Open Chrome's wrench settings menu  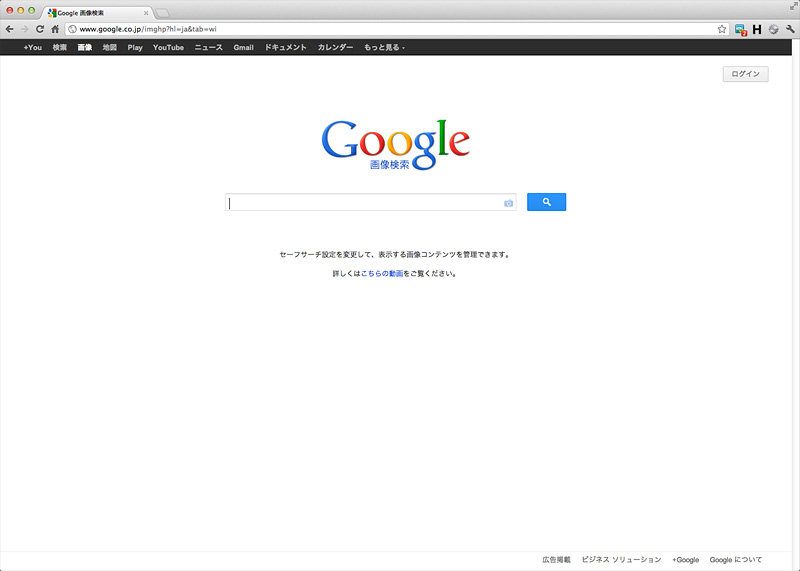tap(790, 30)
